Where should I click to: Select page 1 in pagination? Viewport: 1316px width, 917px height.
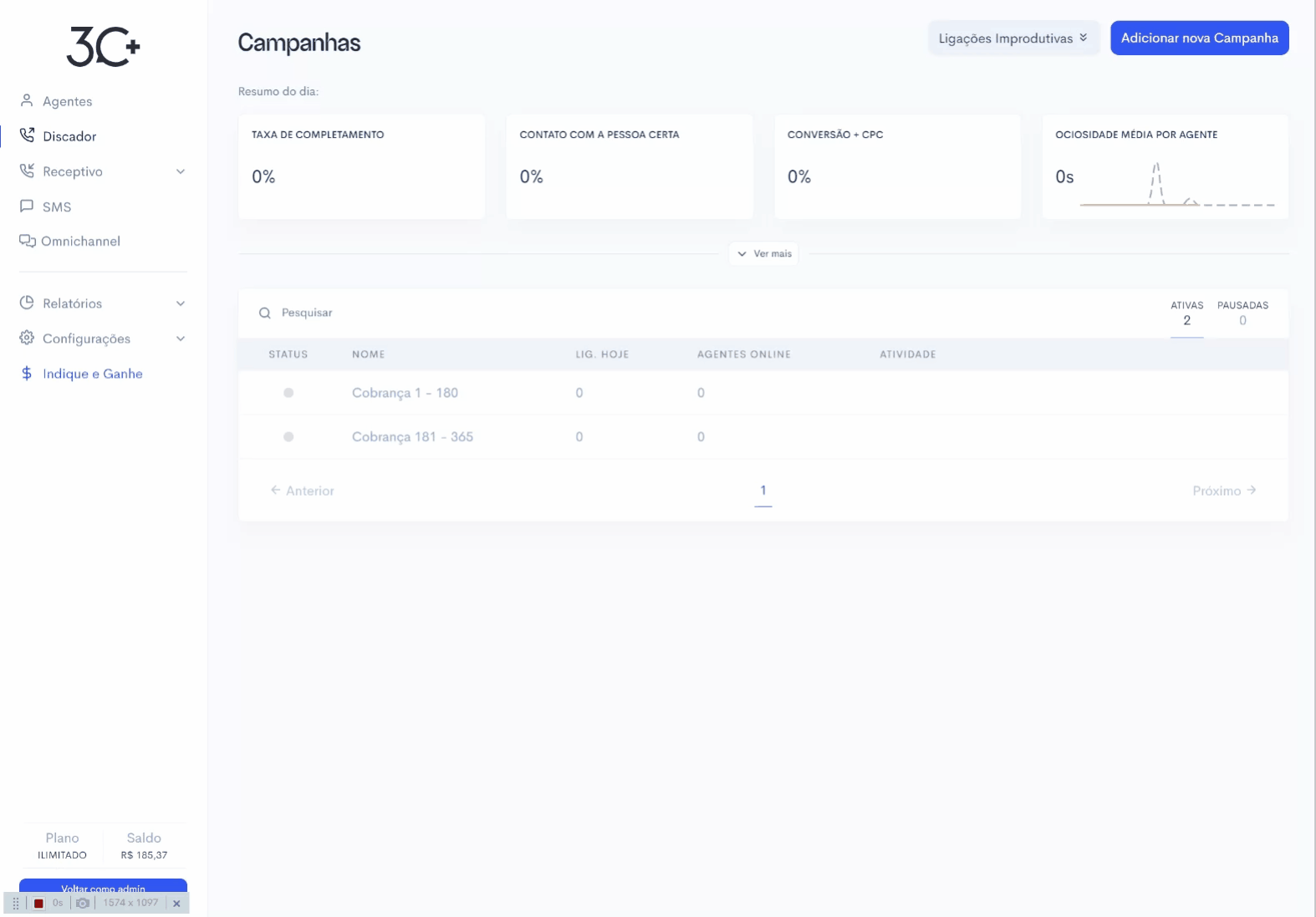[763, 491]
